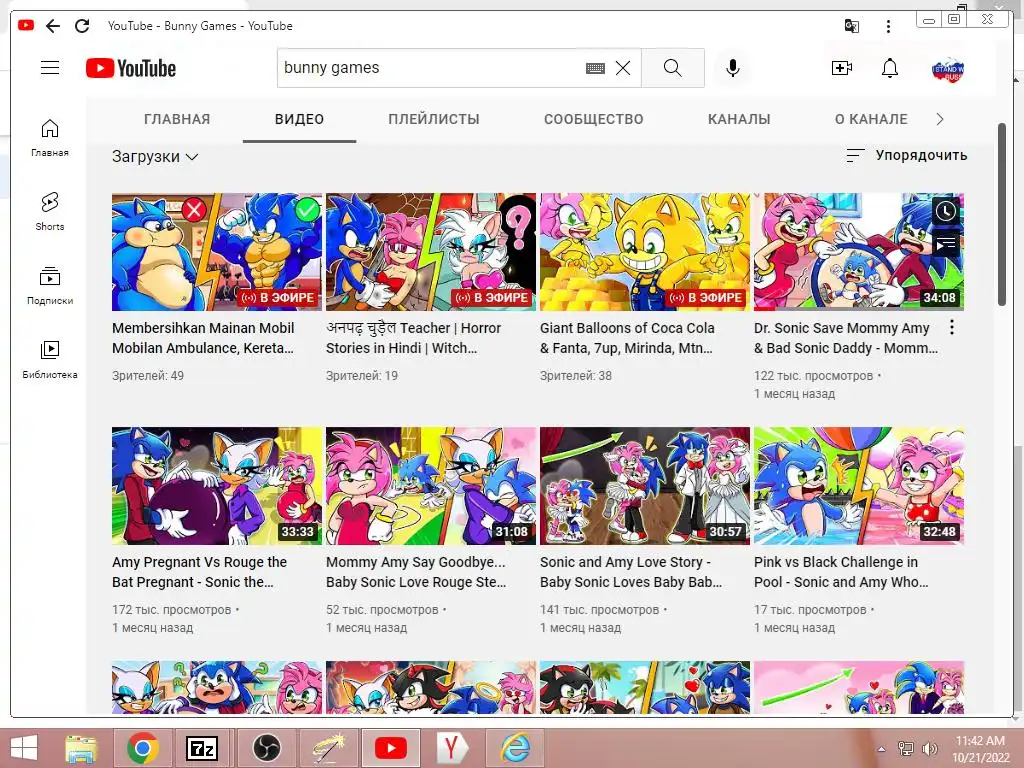Click the translate page icon

pyautogui.click(x=852, y=26)
